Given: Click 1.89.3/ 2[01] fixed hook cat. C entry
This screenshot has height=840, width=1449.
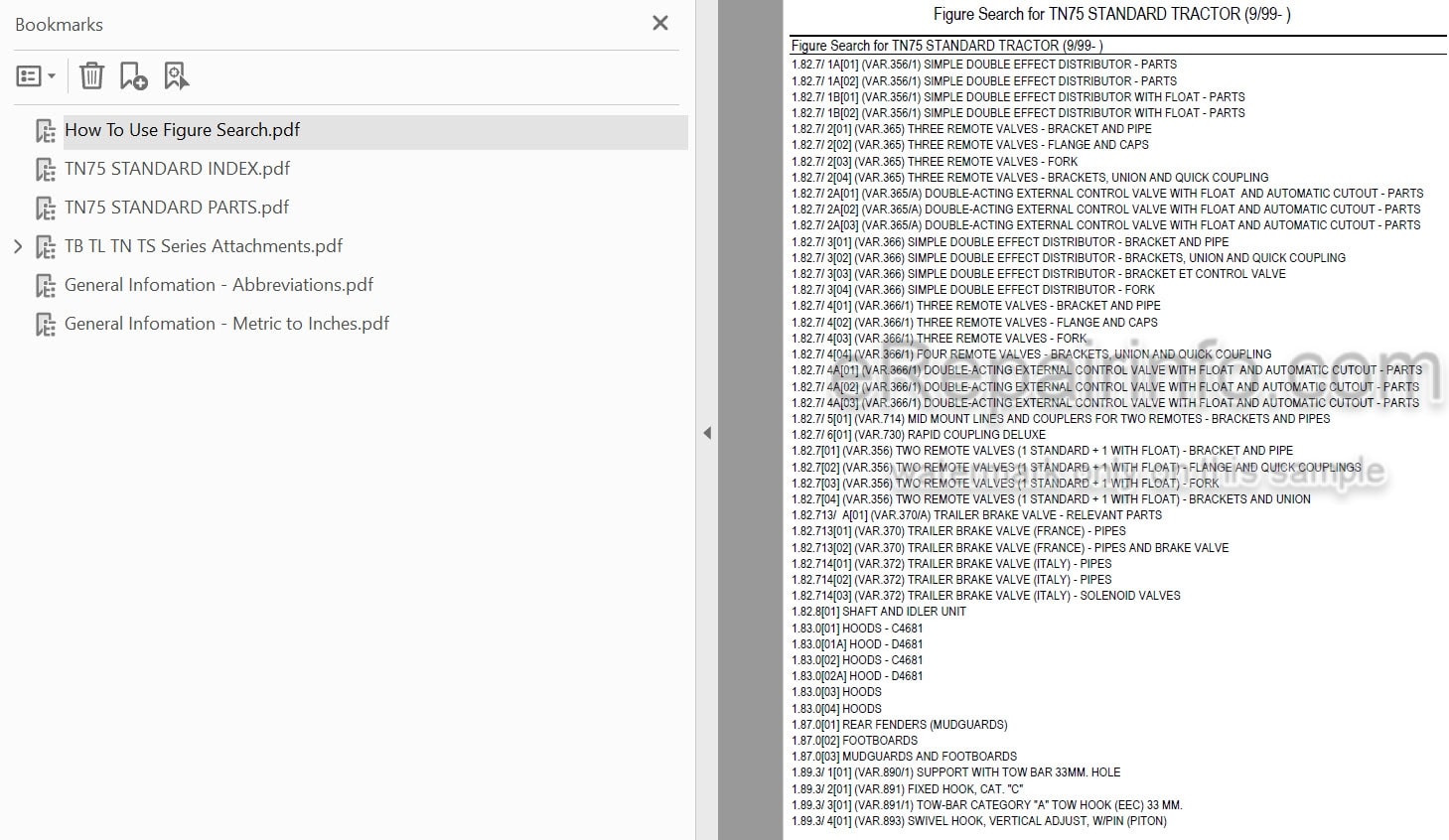Looking at the screenshot, I should 908,789.
